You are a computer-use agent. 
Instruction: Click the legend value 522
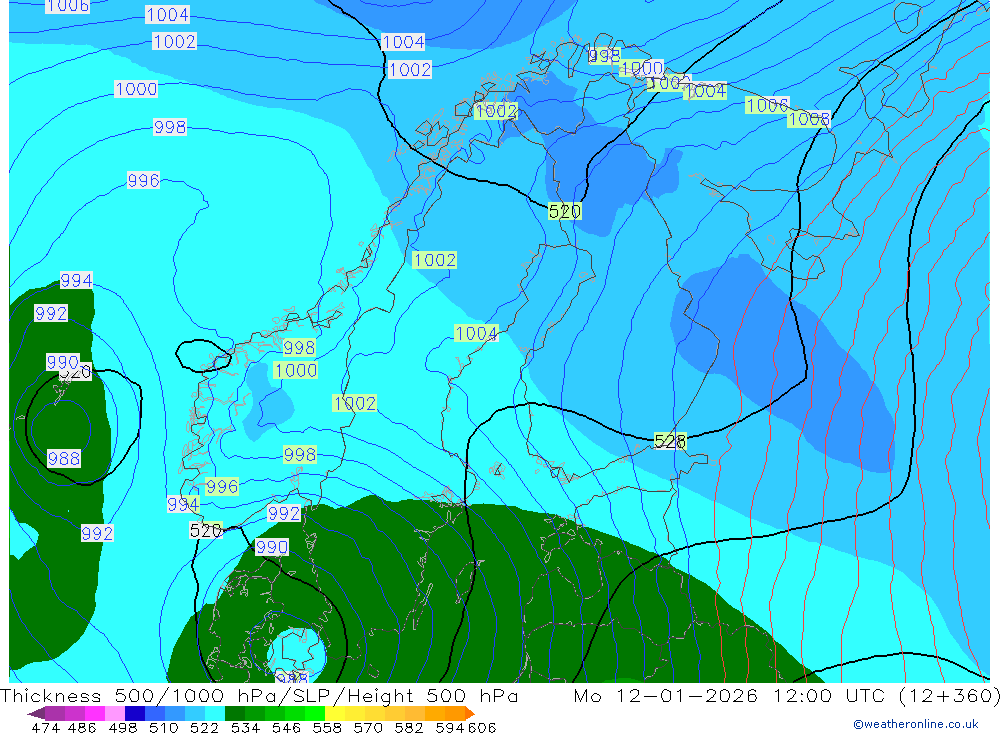(204, 728)
